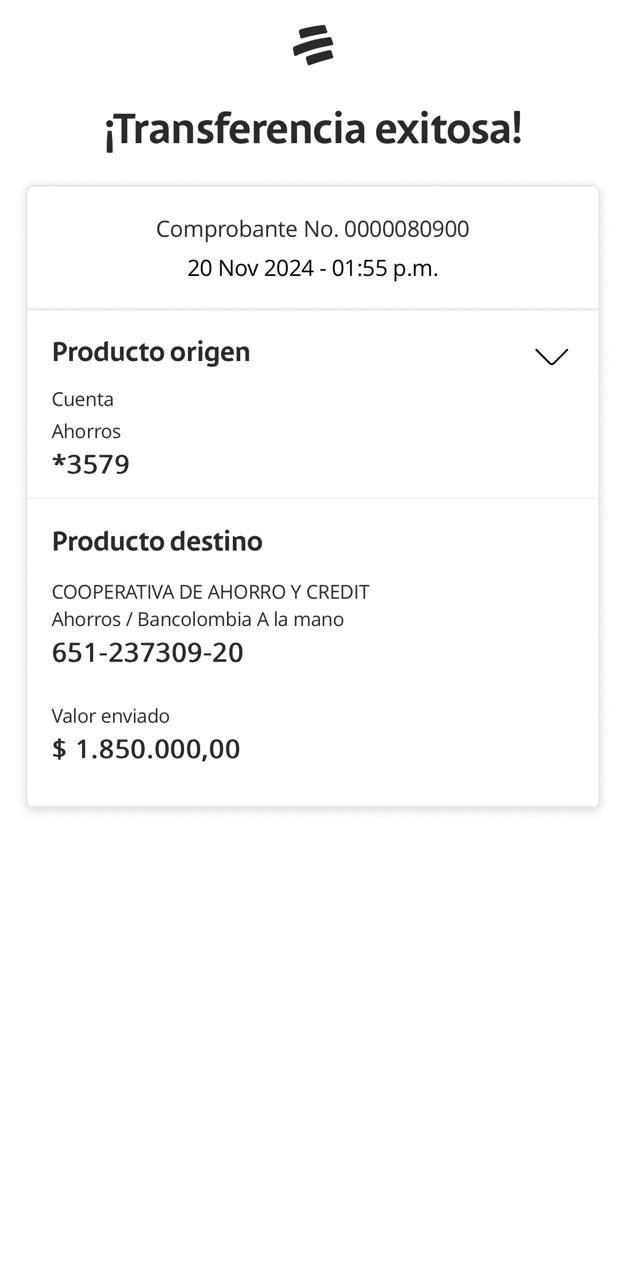This screenshot has height=1280, width=626.
Task: Select the amount $ 1.850.000,00
Action: click(x=146, y=749)
